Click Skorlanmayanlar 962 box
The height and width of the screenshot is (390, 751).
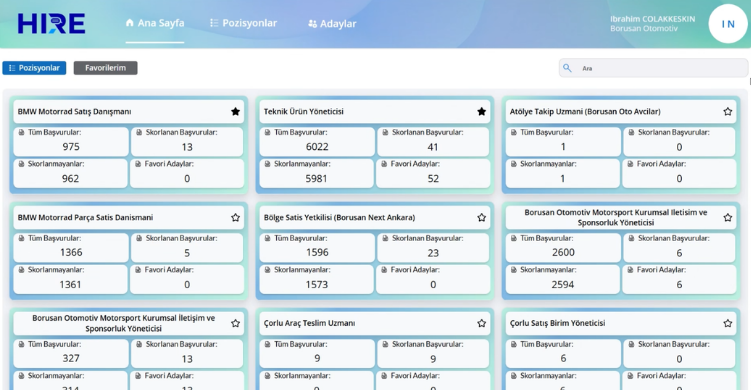pyautogui.click(x=70, y=173)
